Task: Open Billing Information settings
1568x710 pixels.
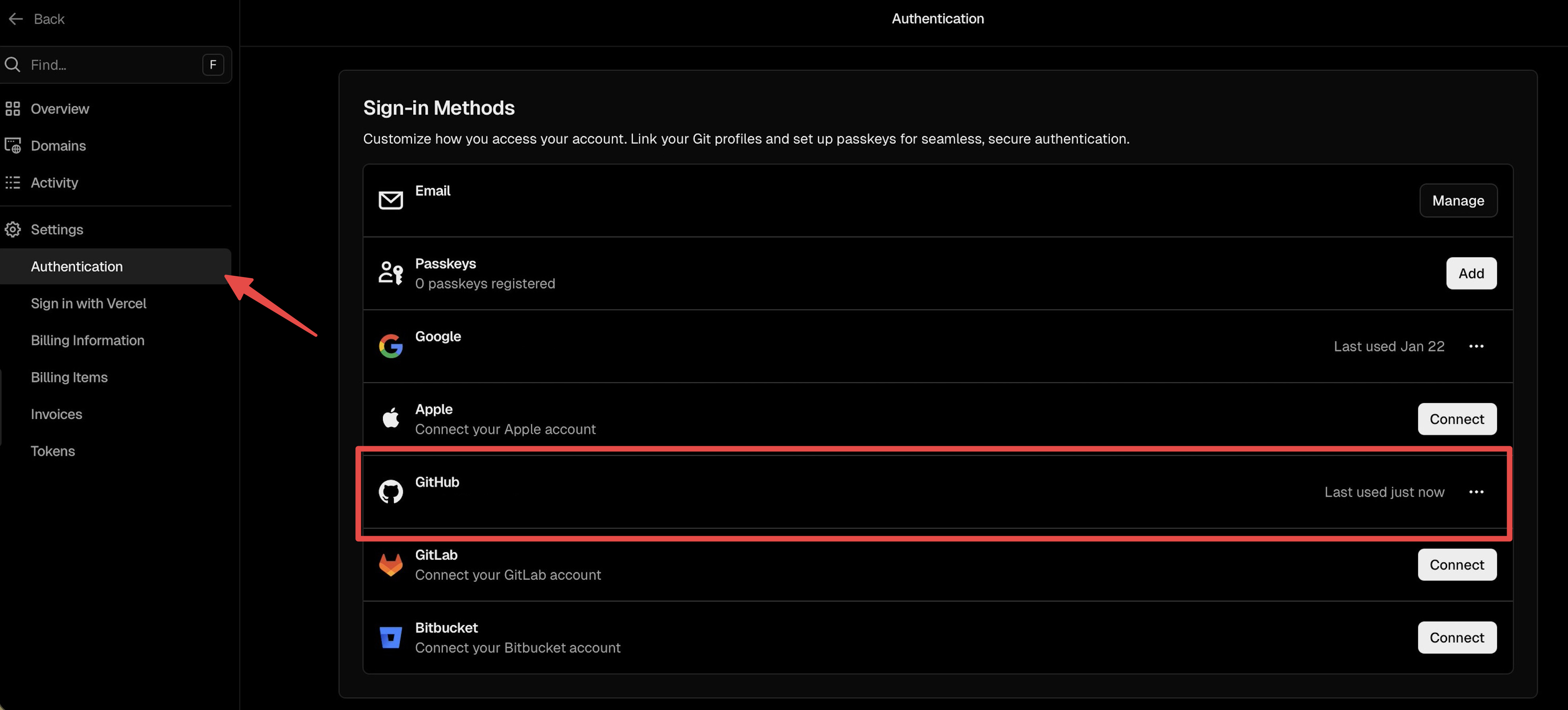Action: pyautogui.click(x=88, y=340)
